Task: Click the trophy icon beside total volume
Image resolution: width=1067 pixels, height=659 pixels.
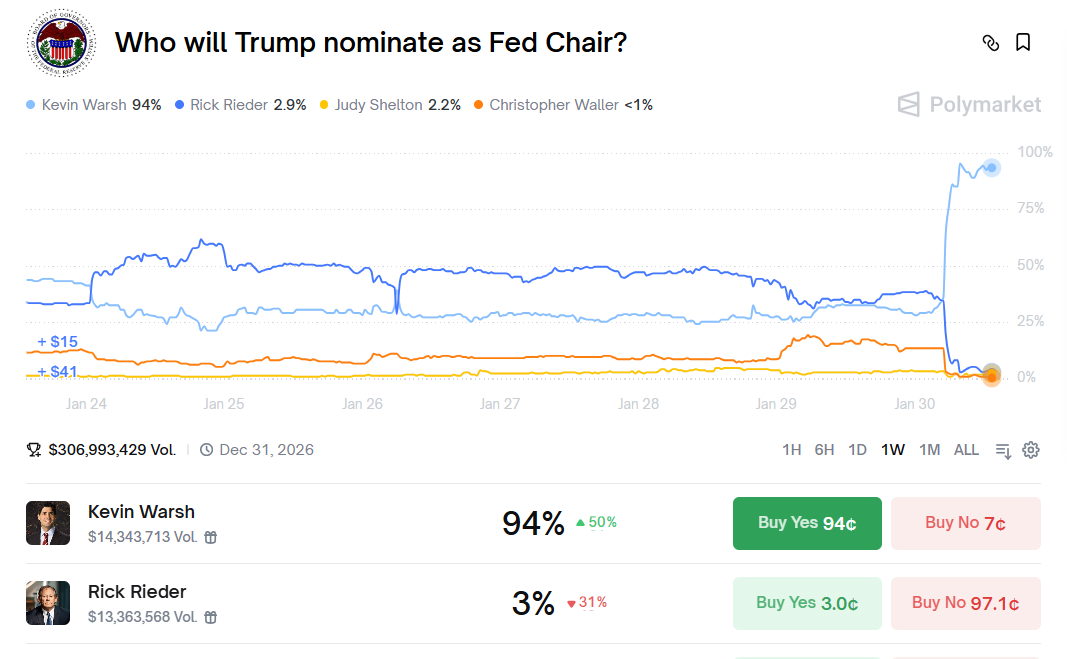Action: coord(33,450)
